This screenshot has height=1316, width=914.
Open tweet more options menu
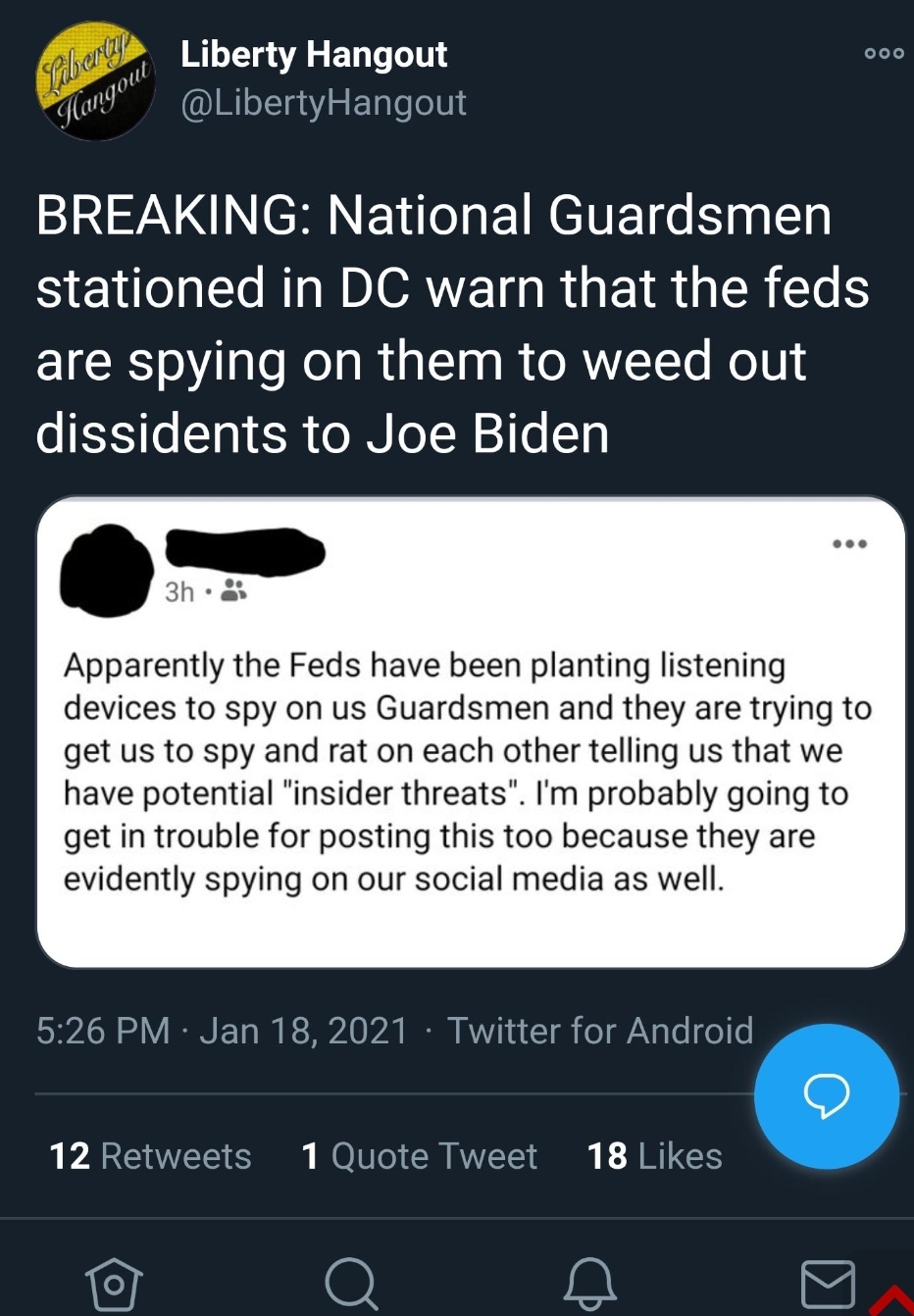tap(884, 53)
